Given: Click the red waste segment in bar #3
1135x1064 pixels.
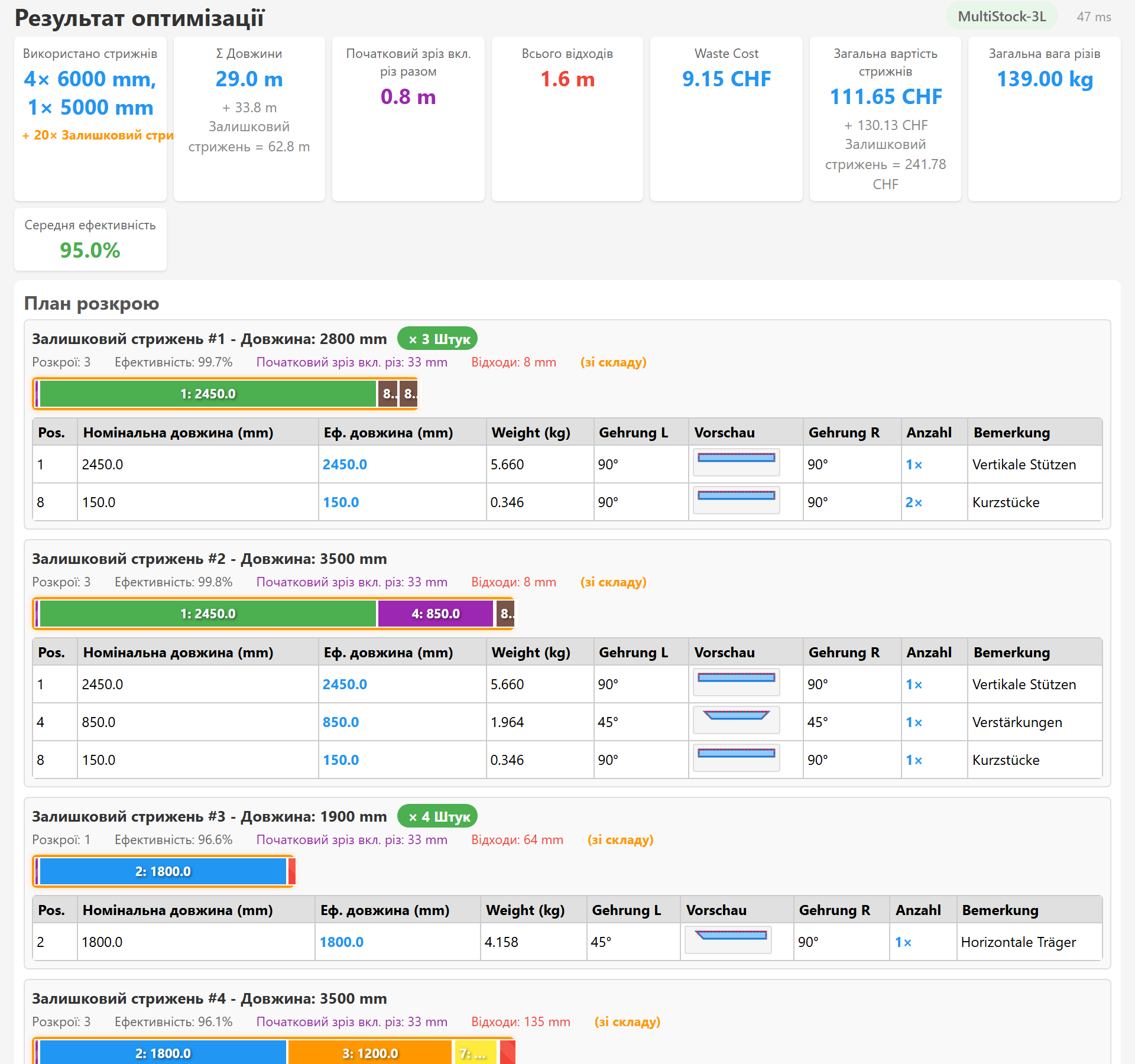Looking at the screenshot, I should point(291,871).
